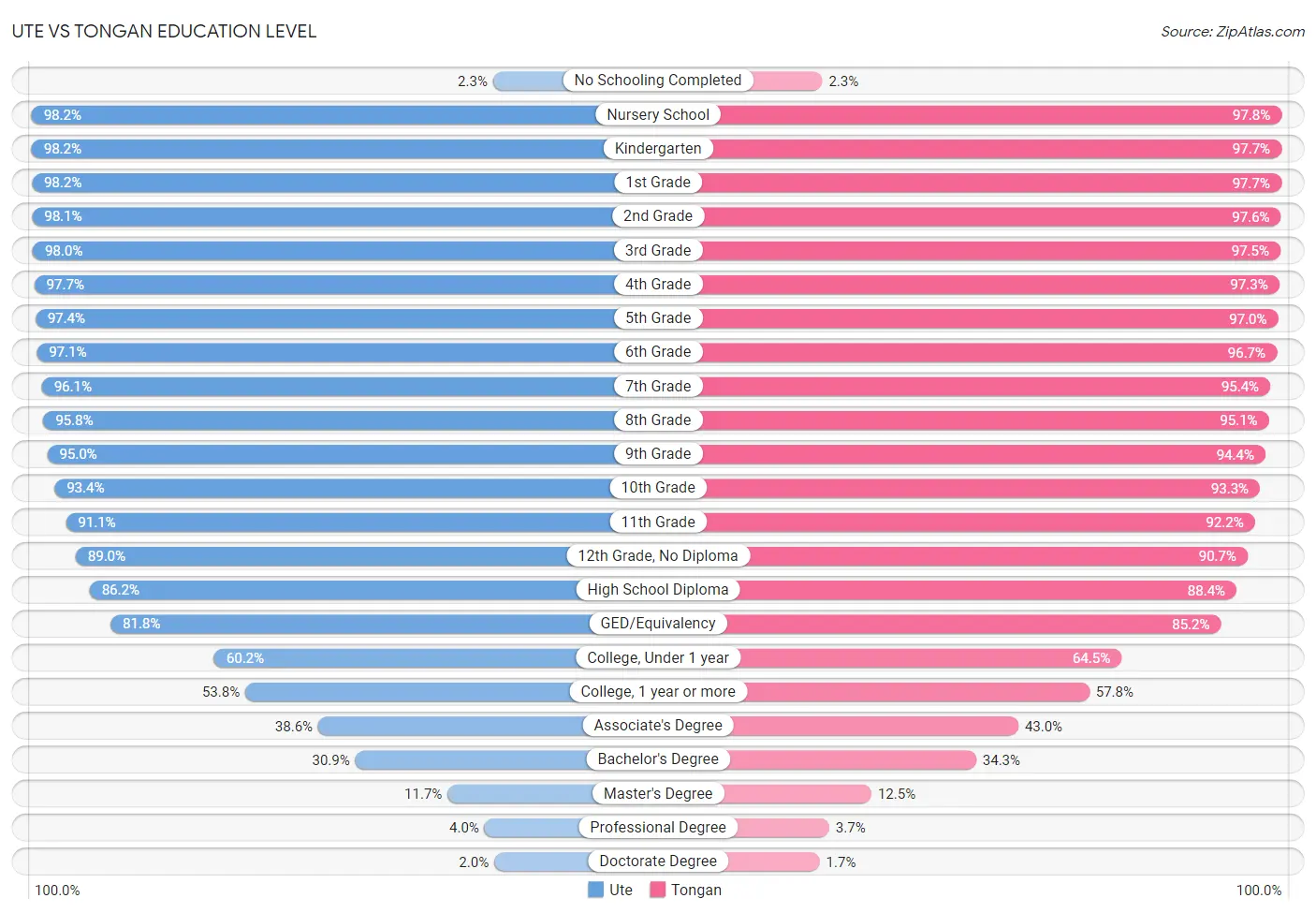
Task: Select the 12th Grade, No Diploma label
Action: [658, 555]
